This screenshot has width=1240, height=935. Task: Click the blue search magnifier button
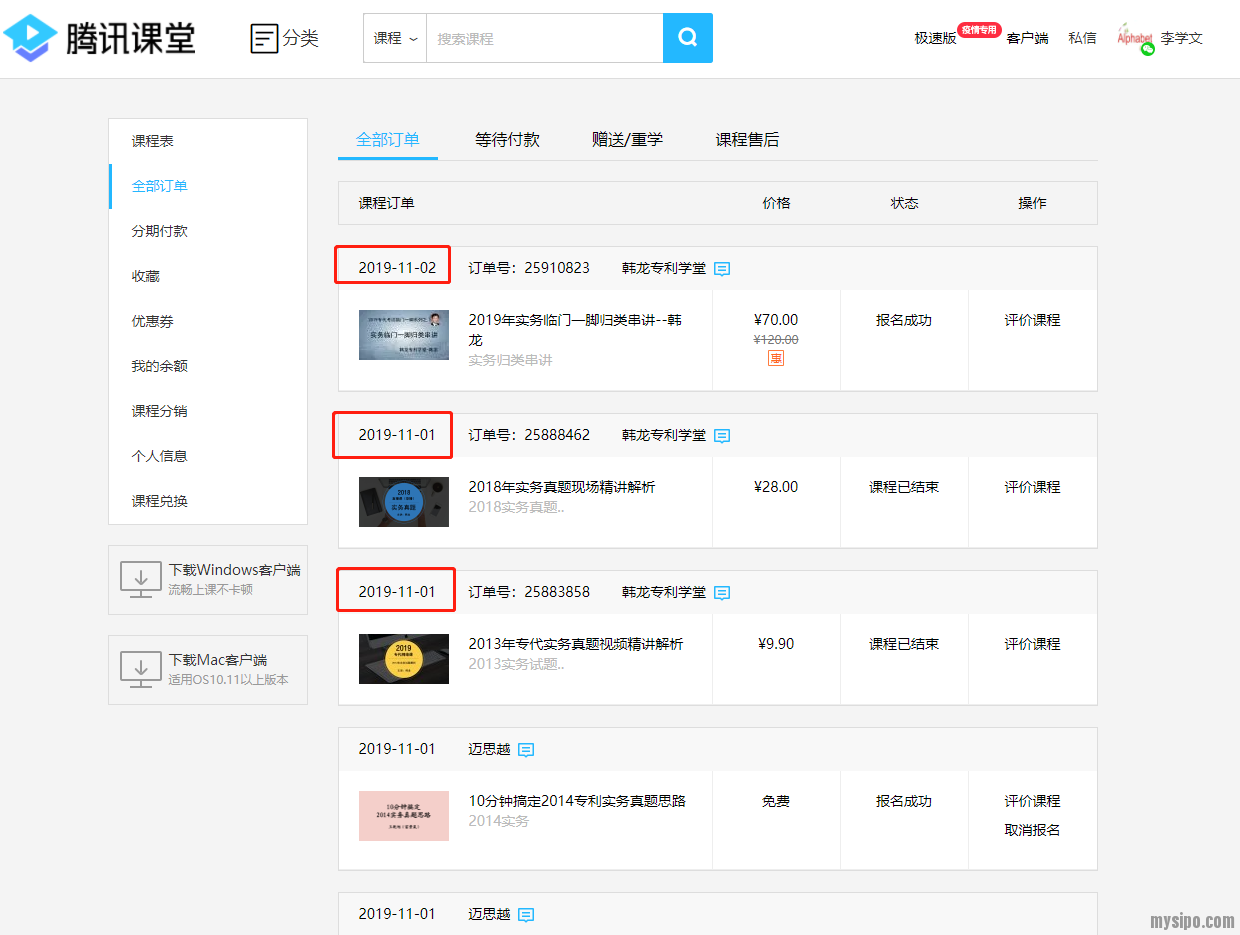tap(687, 38)
